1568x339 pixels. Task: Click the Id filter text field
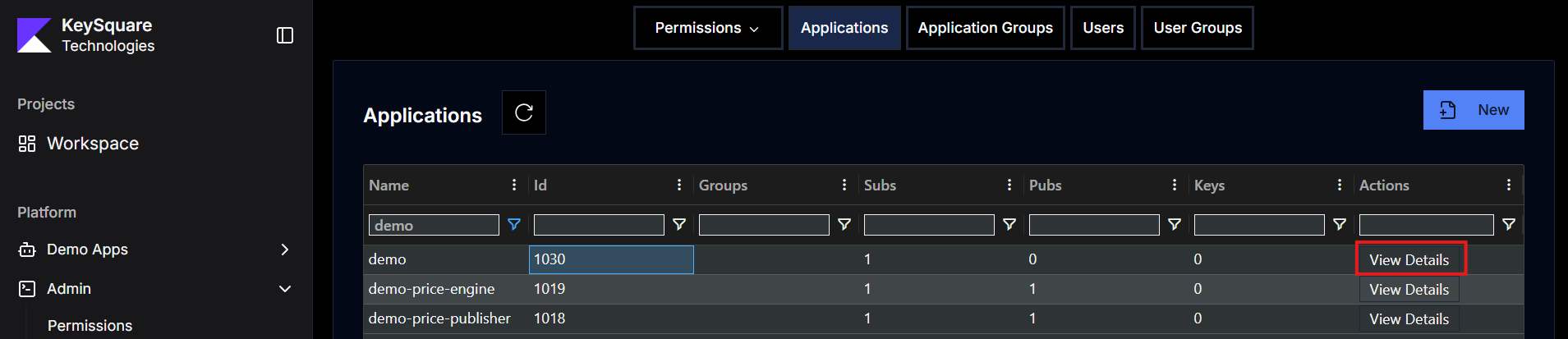(x=599, y=225)
